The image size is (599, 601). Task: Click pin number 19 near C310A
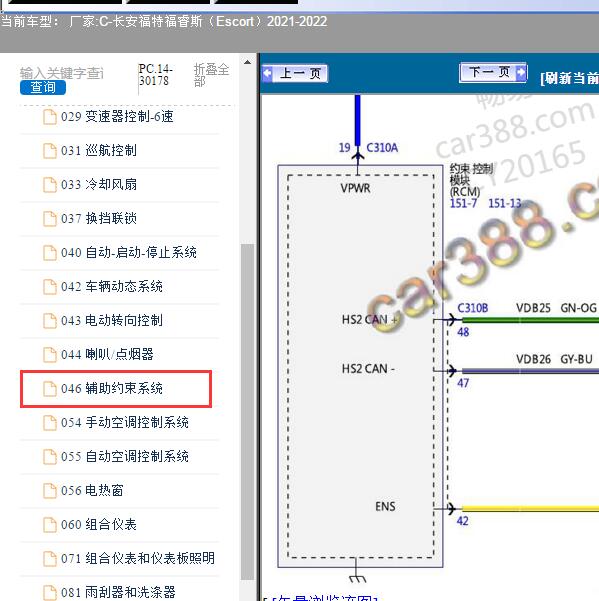click(345, 148)
